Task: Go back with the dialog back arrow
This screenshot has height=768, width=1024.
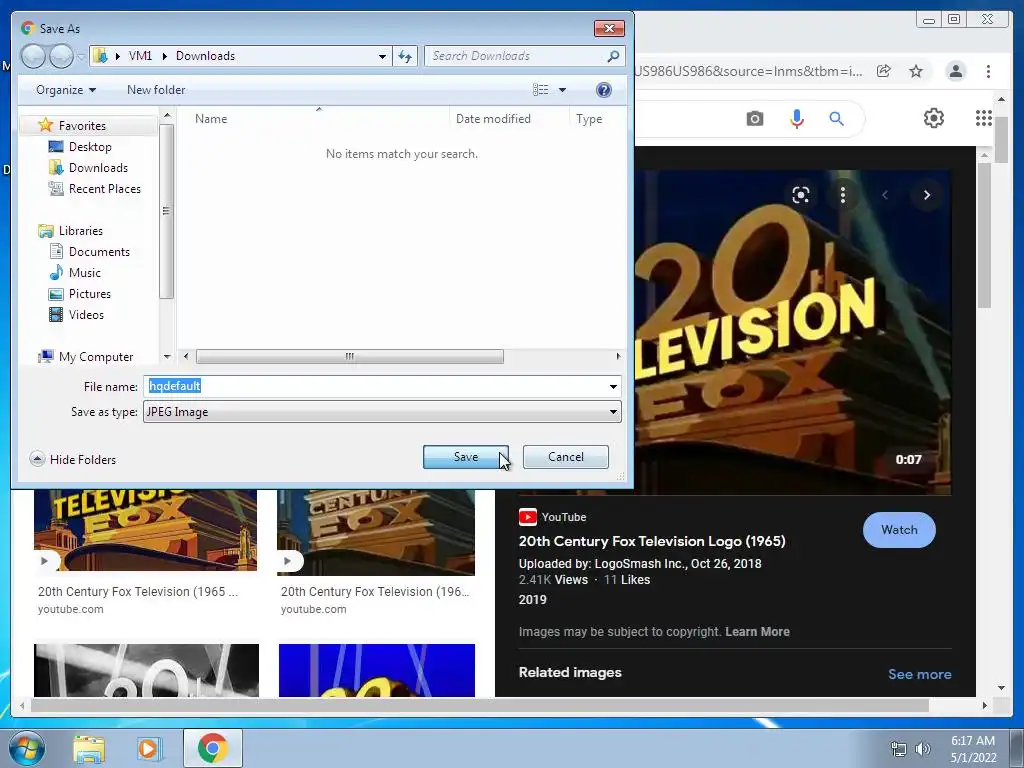Action: pyautogui.click(x=33, y=56)
